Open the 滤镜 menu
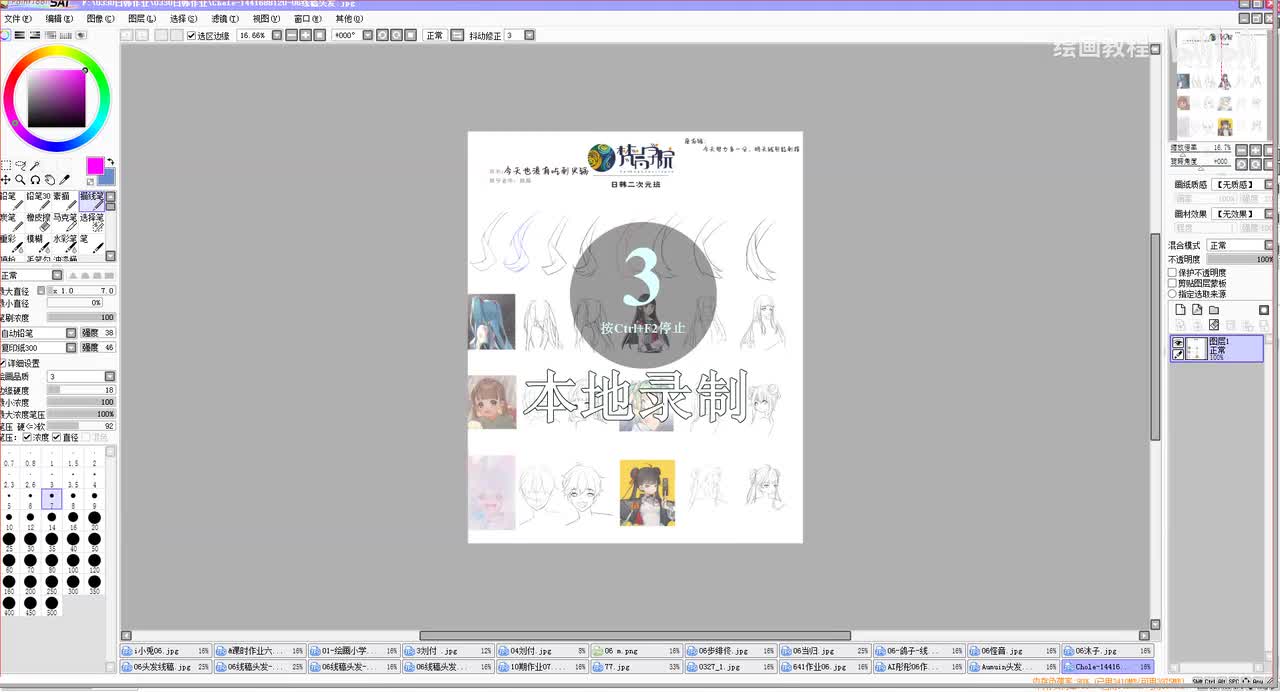 pos(225,19)
